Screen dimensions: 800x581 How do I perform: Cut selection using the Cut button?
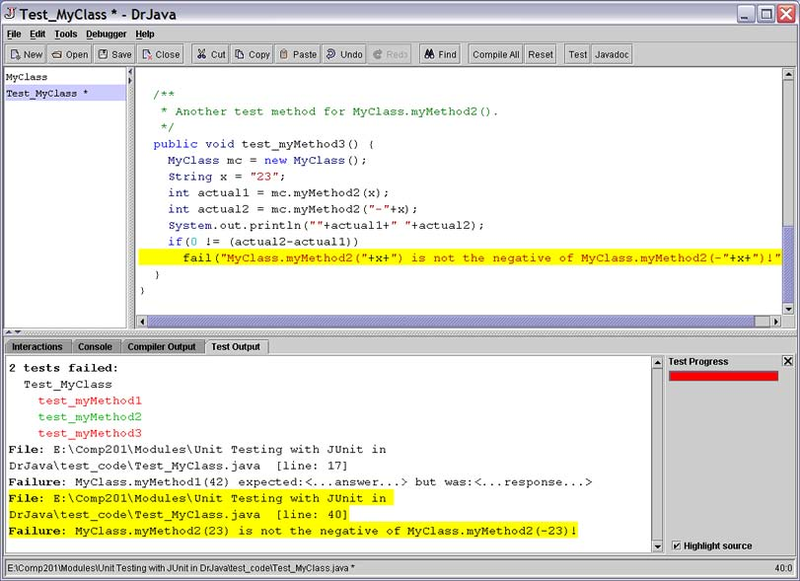click(211, 54)
